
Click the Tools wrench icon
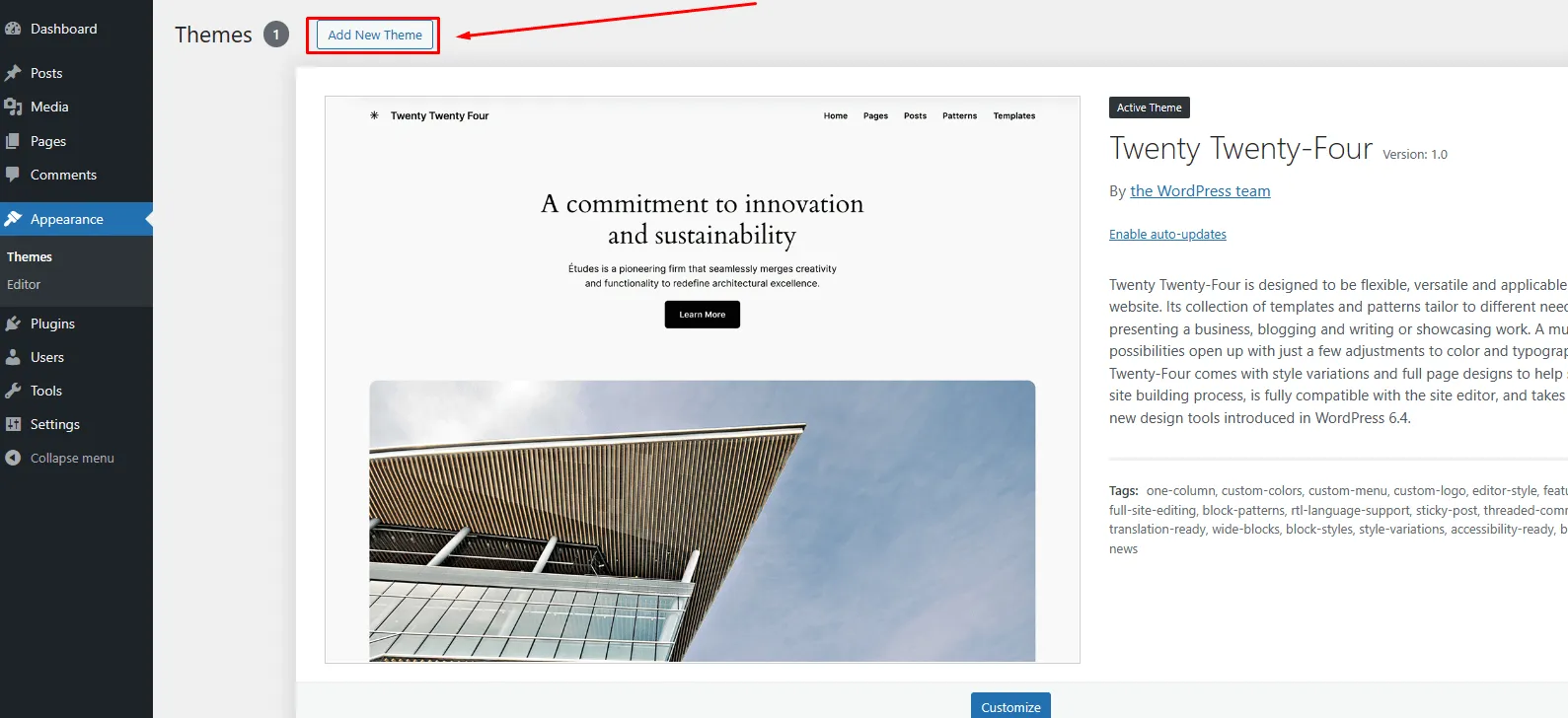13,391
